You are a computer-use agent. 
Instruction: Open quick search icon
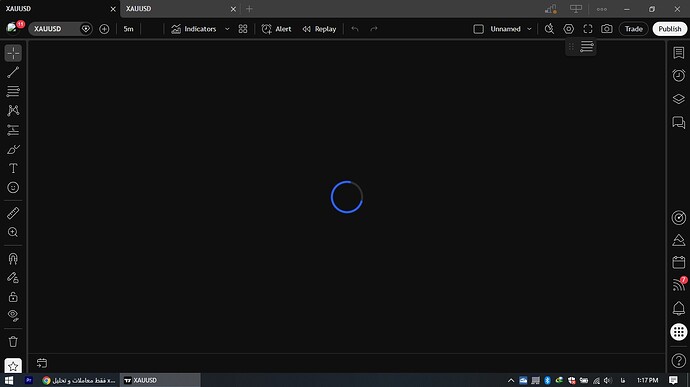tap(549, 29)
